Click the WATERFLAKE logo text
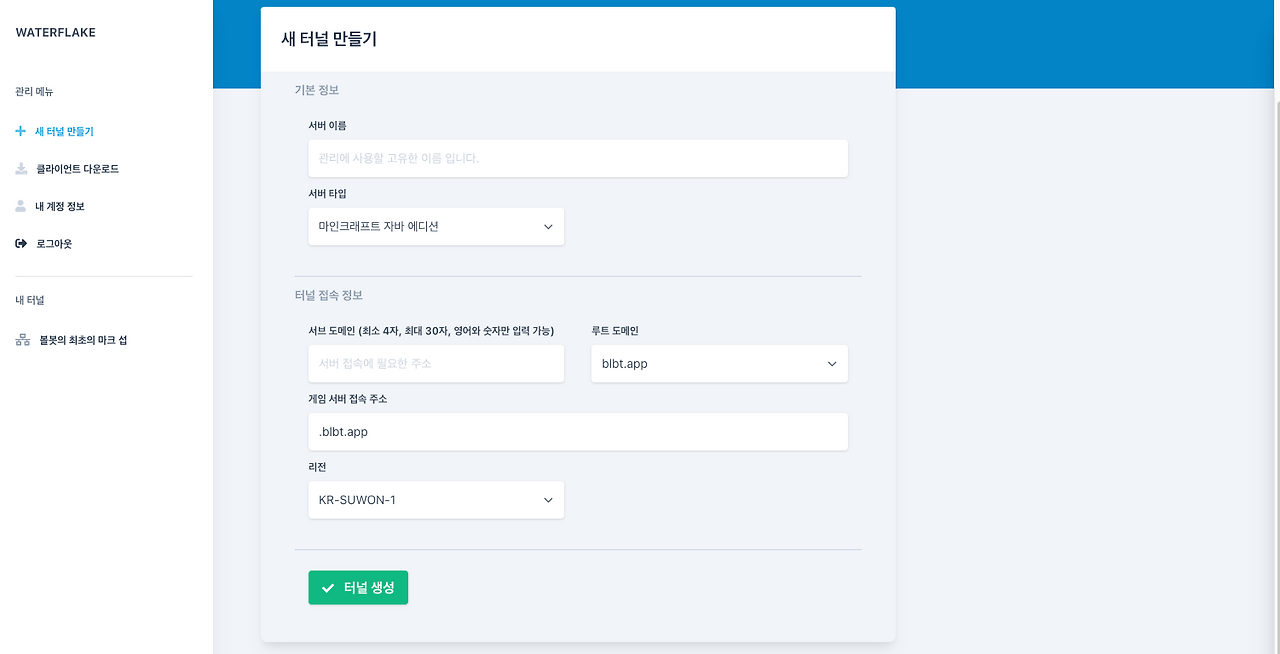Viewport: 1280px width, 654px height. coord(56,32)
